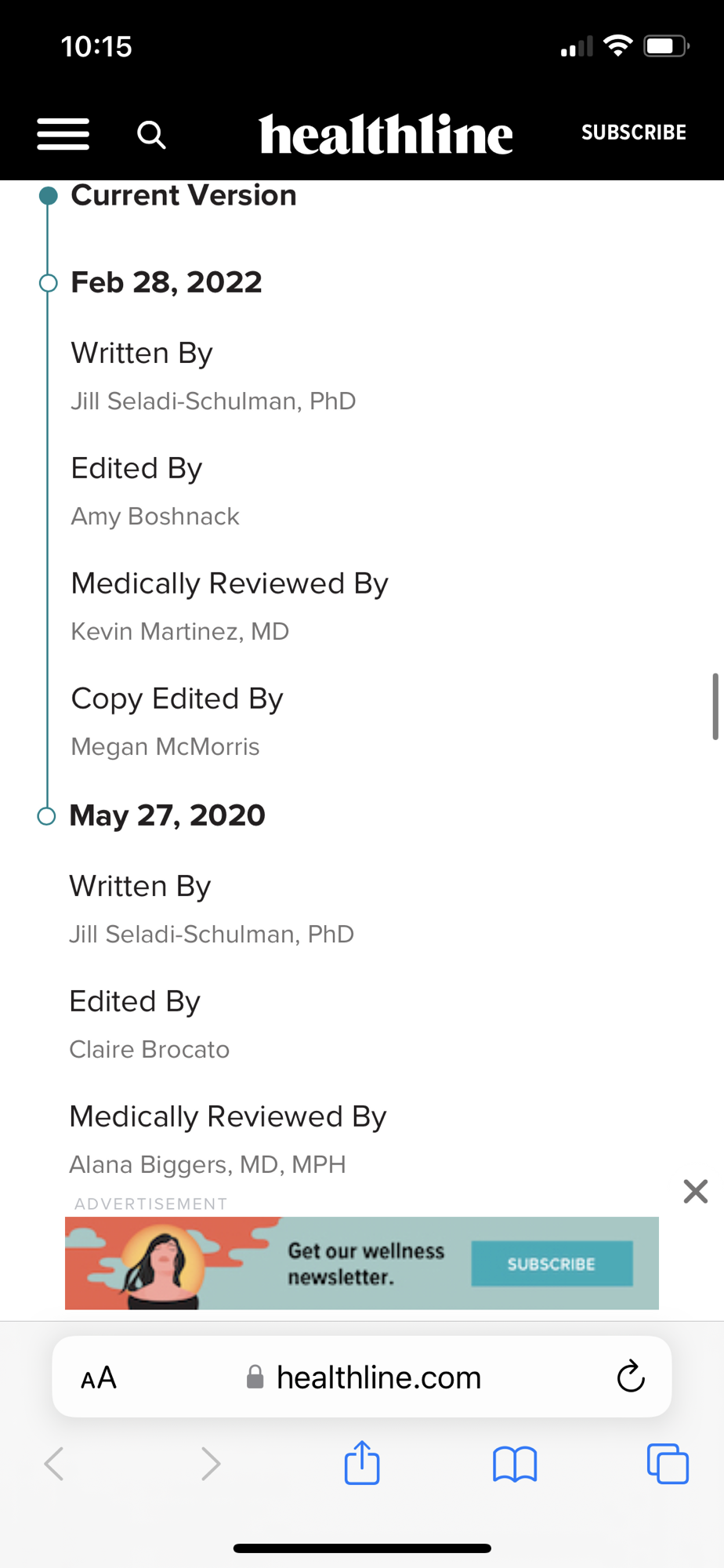Image resolution: width=724 pixels, height=1568 pixels.
Task: Tap the search magnifier icon
Action: click(x=151, y=135)
